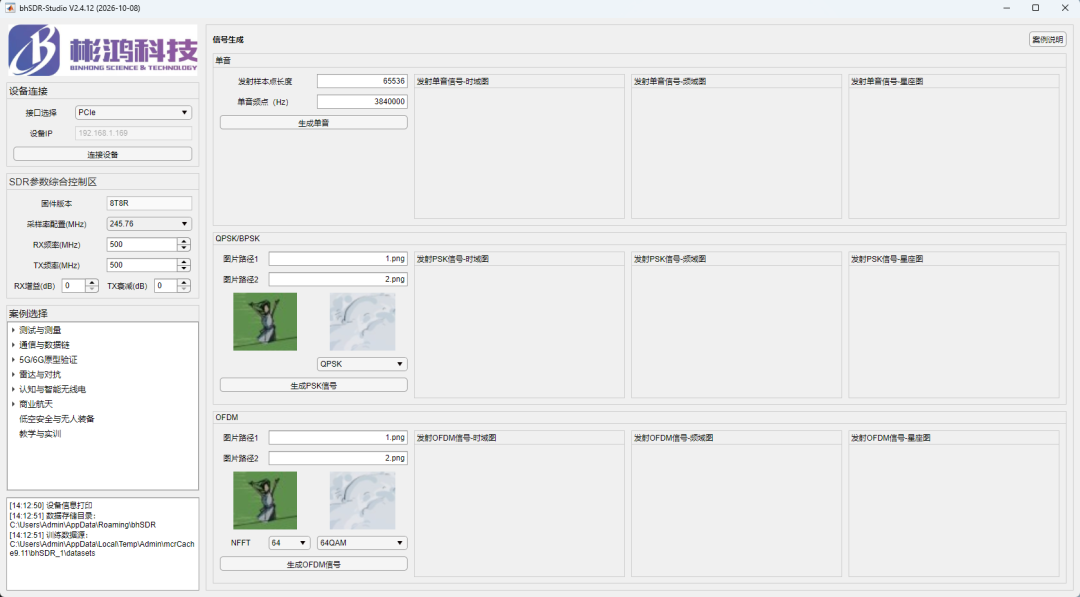
Task: Click 图片路径1 field in QPSK/BPSK section
Action: pos(338,259)
